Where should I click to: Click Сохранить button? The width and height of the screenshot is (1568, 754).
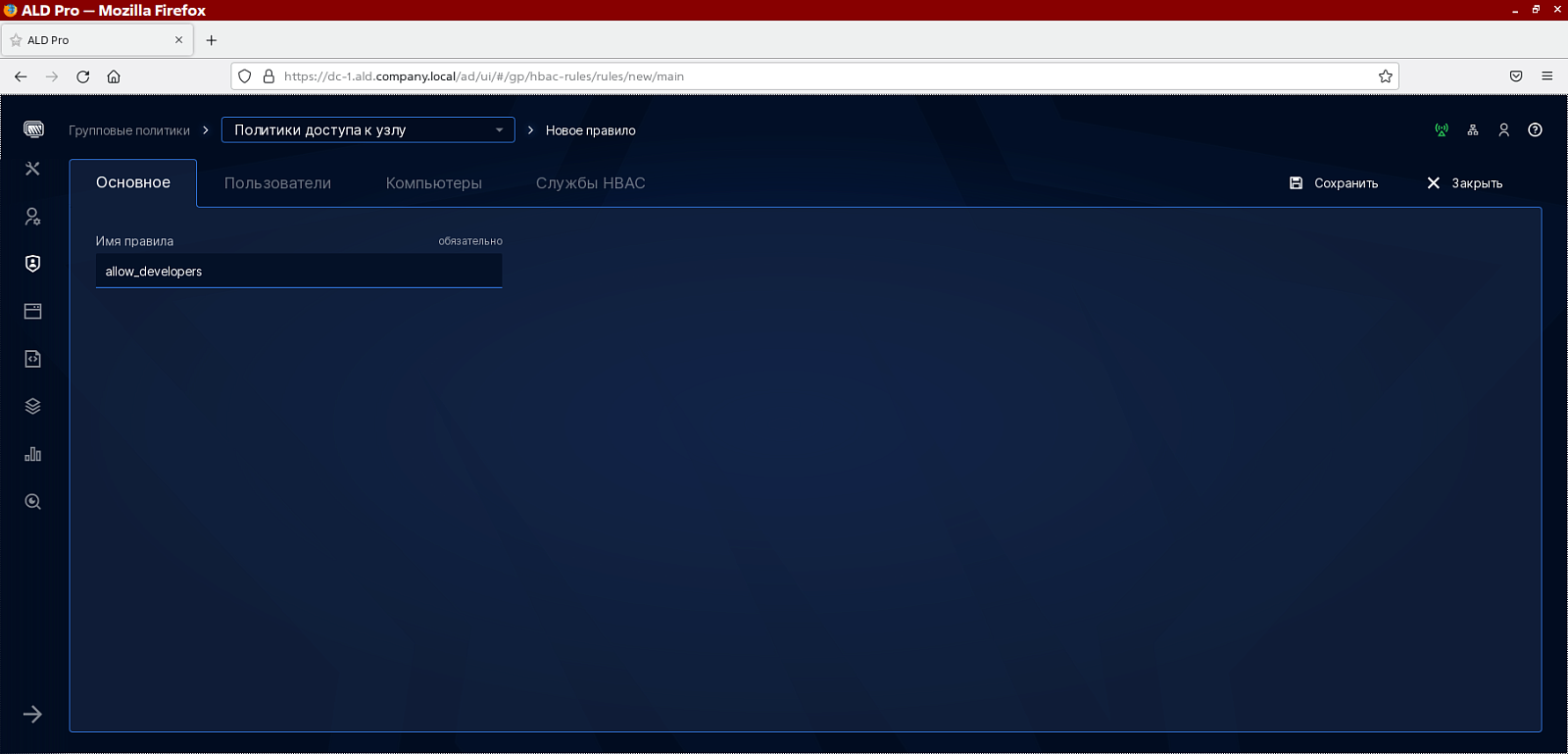click(1334, 183)
